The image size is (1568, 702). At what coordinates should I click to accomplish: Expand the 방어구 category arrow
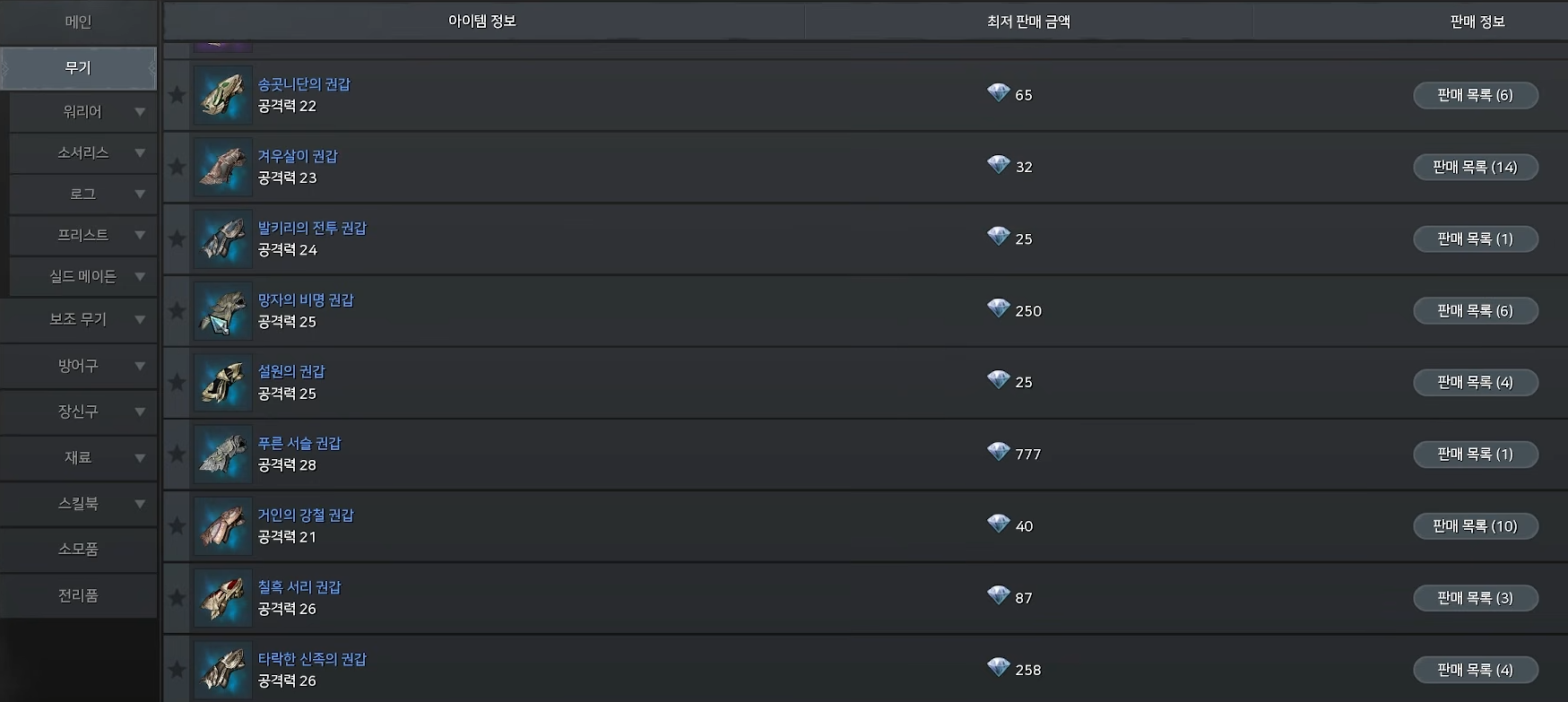140,366
